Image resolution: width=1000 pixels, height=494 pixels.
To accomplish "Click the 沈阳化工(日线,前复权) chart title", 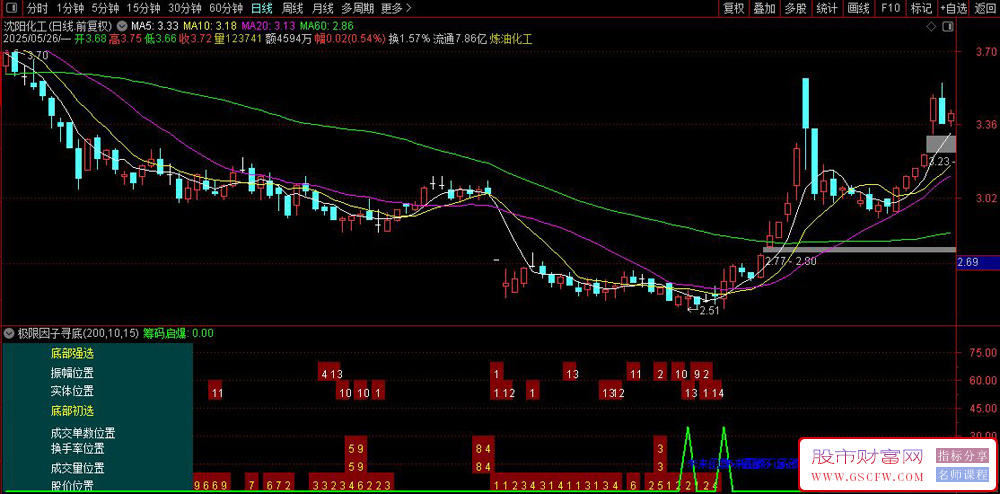I will pos(58,26).
